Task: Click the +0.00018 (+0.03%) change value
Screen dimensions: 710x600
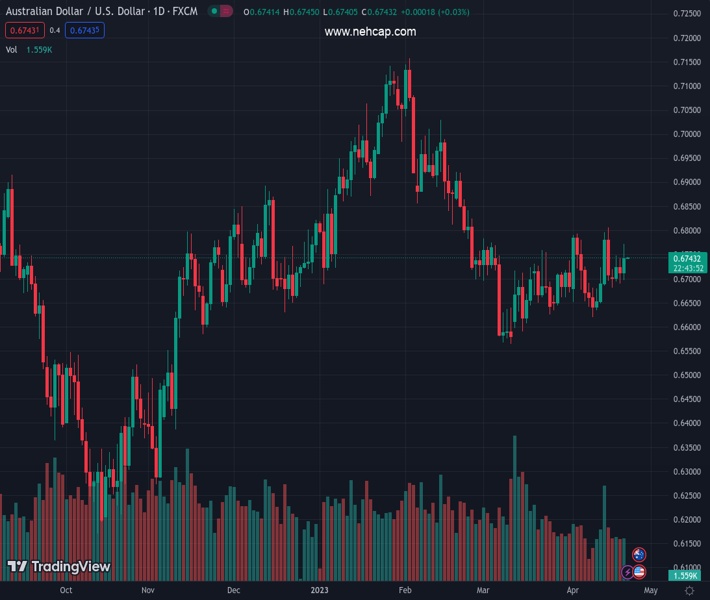Action: (435, 12)
